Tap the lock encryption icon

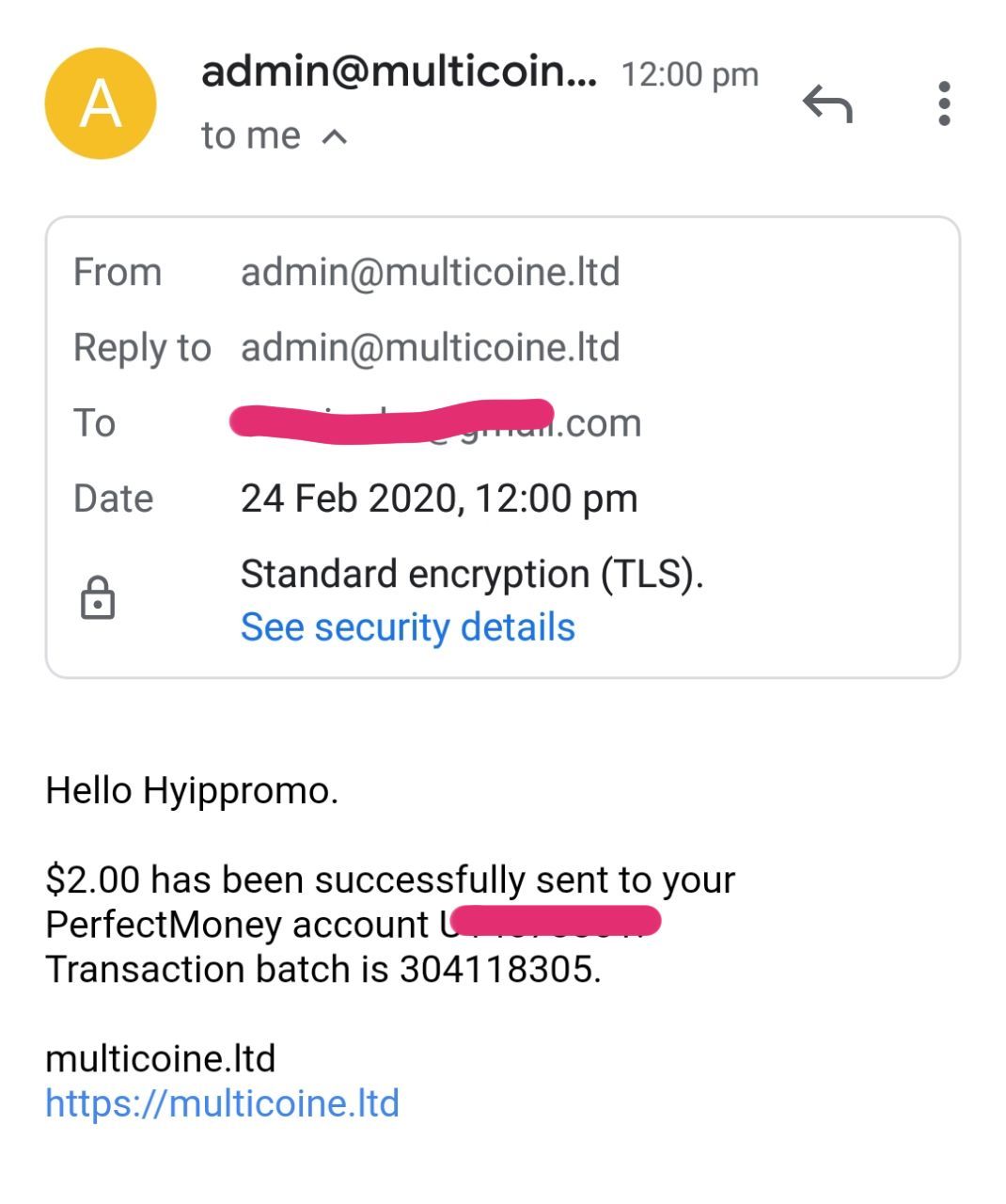click(98, 598)
